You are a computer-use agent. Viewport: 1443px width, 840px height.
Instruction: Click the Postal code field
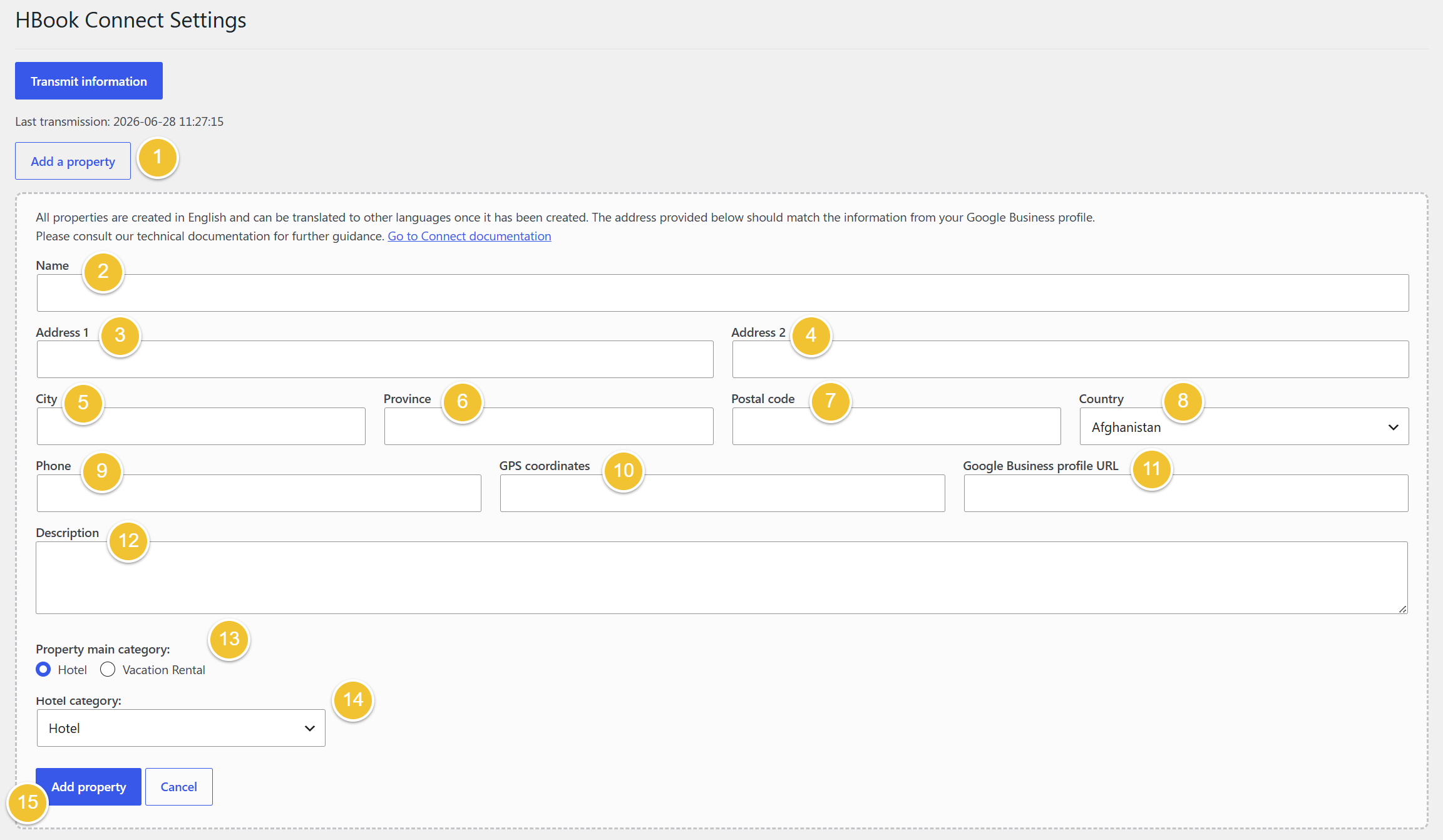coord(896,426)
